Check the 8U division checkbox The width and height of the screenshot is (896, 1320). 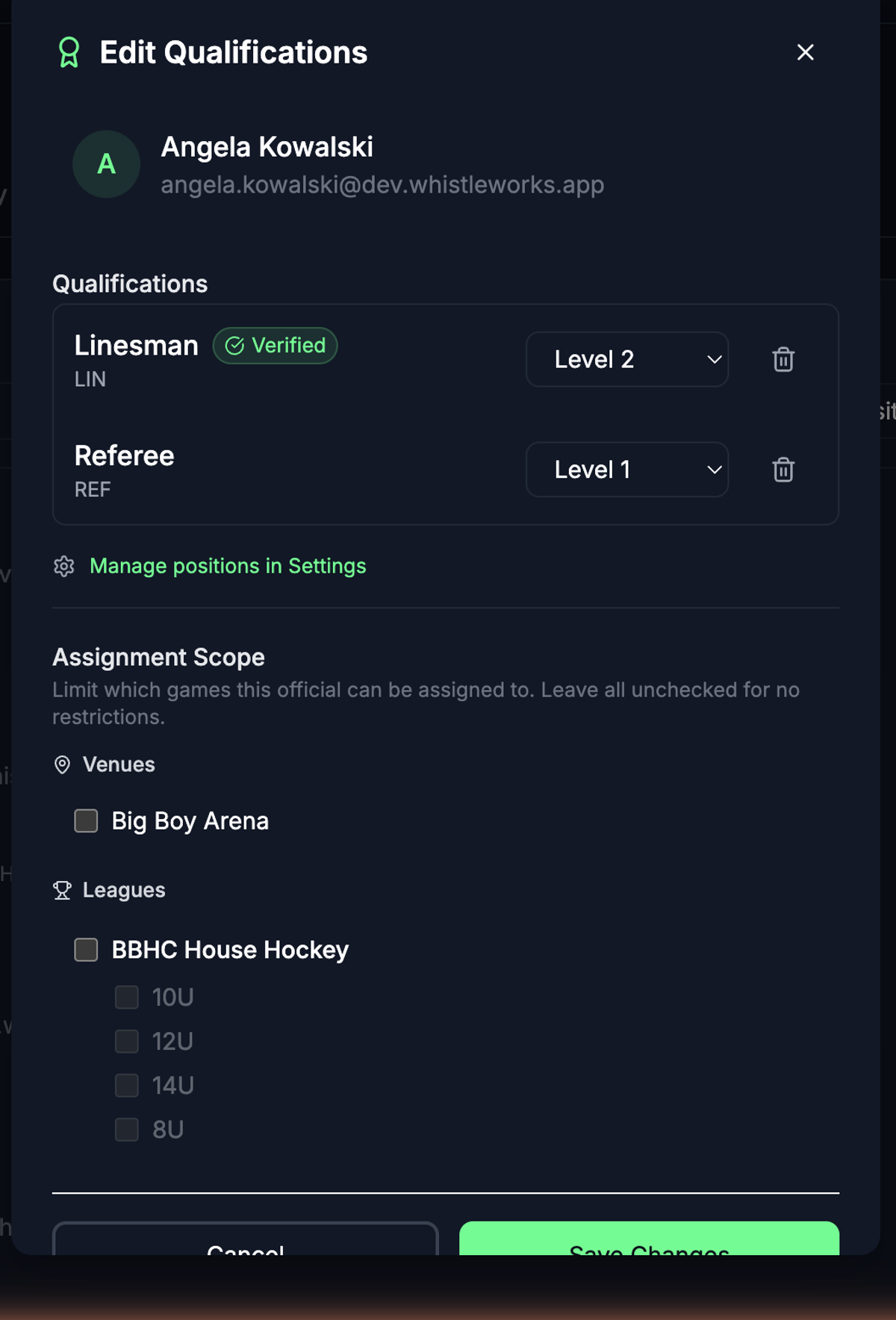127,1129
